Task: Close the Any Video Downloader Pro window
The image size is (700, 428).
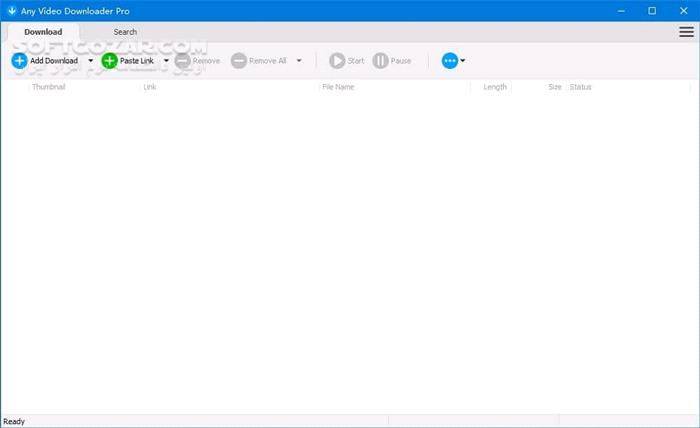Action: click(683, 11)
